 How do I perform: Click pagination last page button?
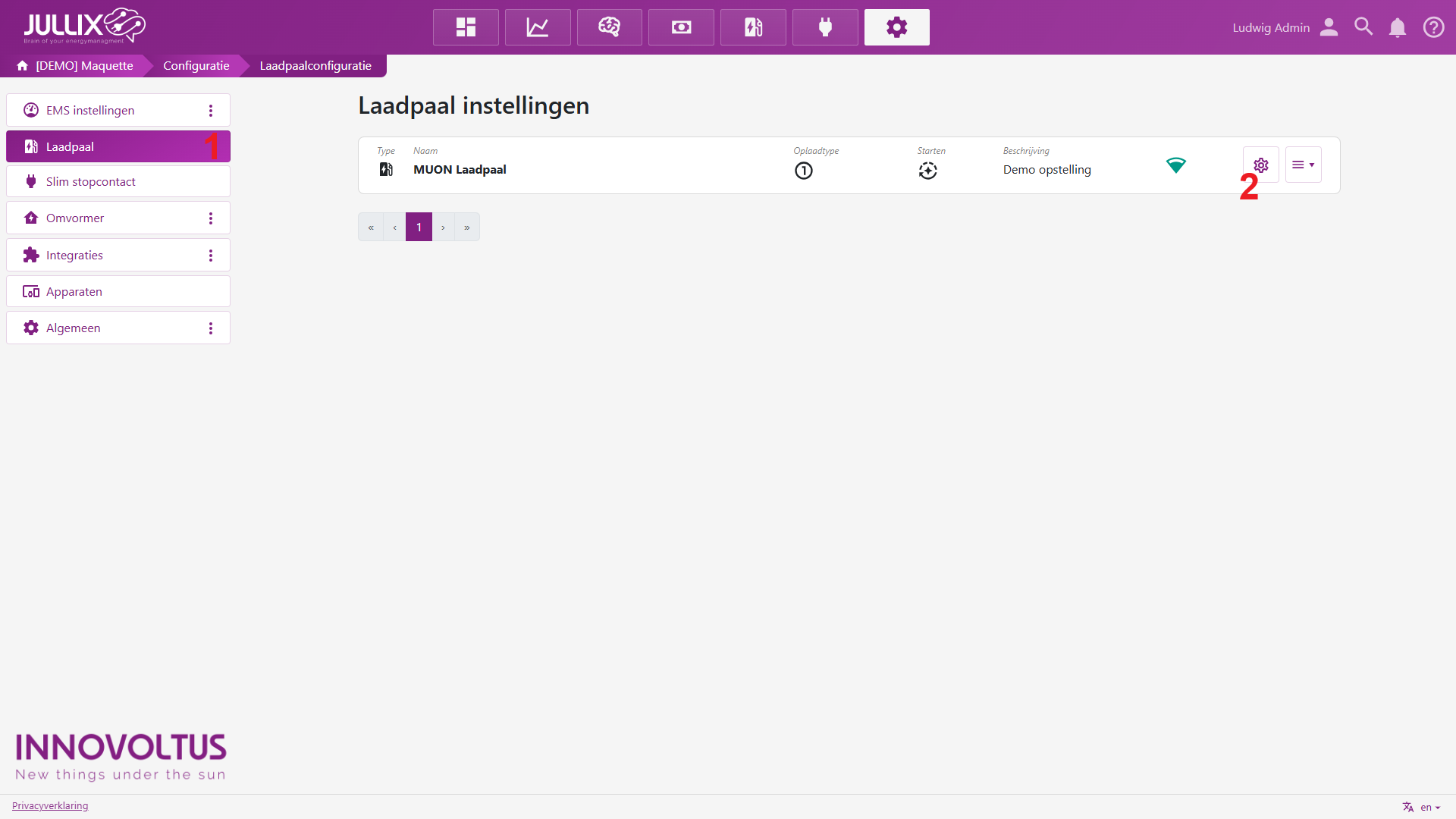click(x=467, y=227)
